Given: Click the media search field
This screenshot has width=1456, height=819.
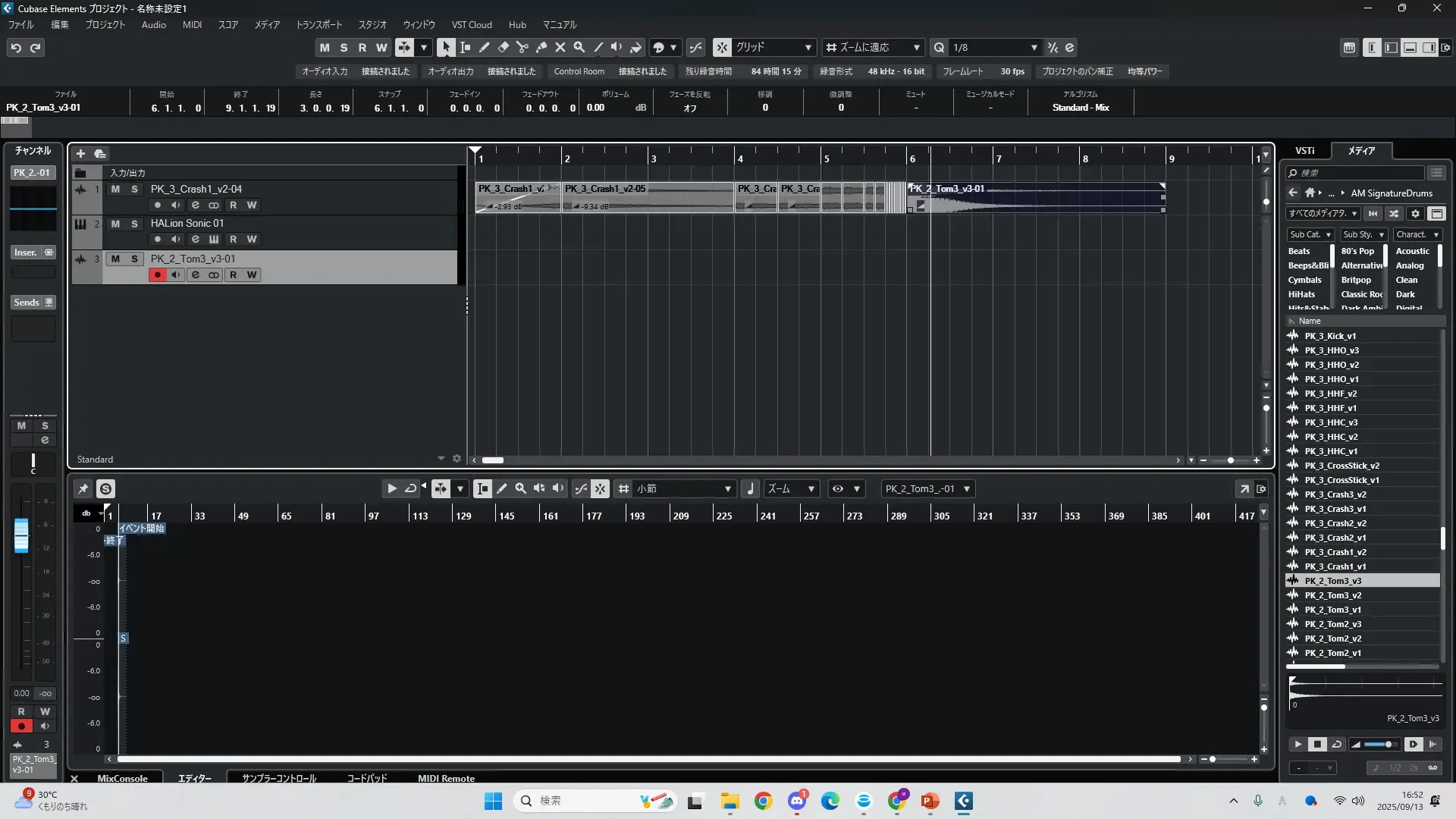Looking at the screenshot, I should click(x=1357, y=173).
